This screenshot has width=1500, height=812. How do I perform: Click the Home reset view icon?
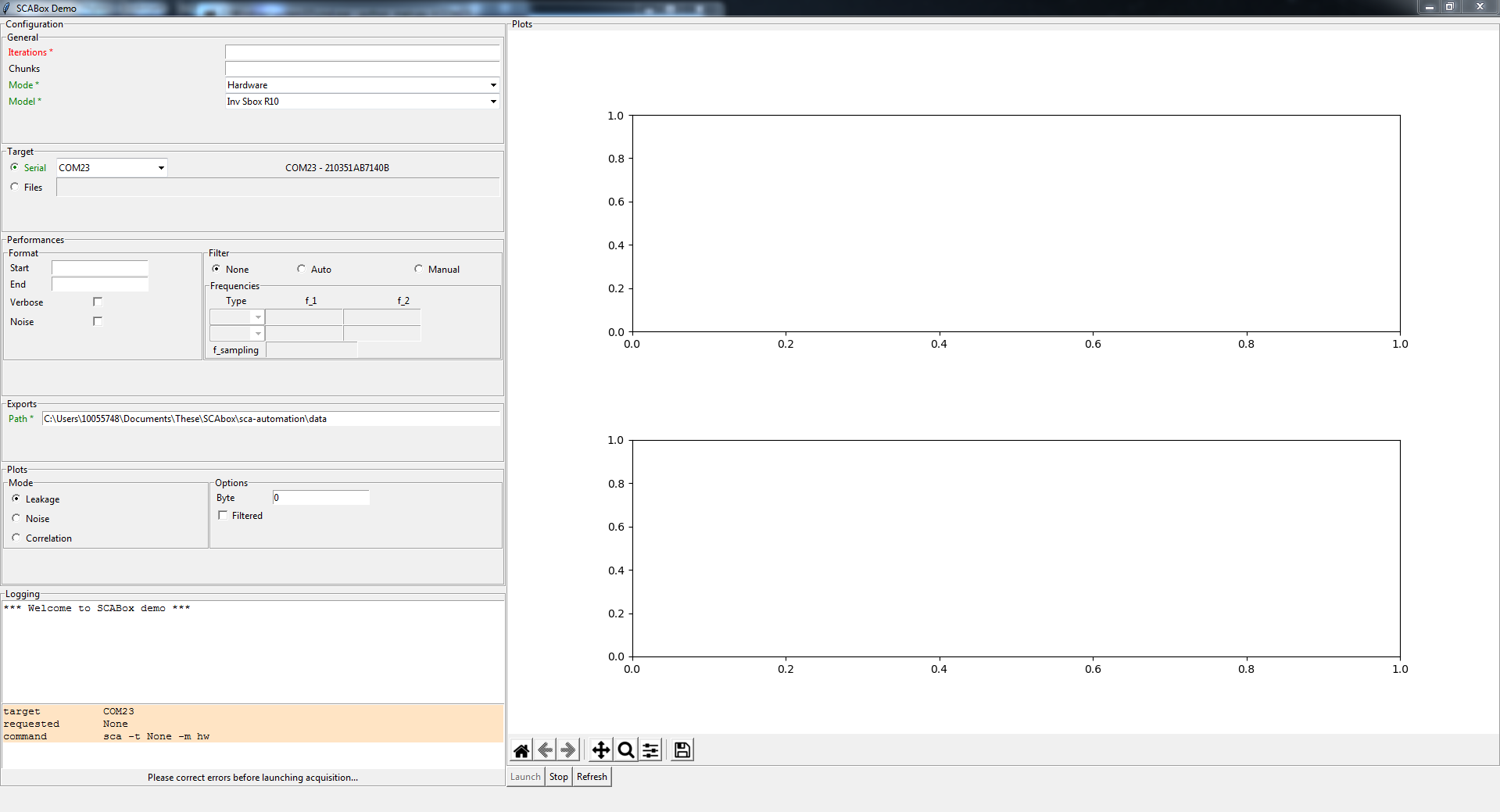pos(521,750)
